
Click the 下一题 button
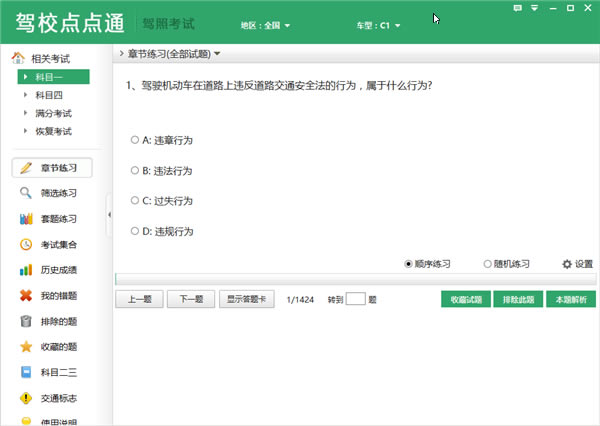pyautogui.click(x=190, y=299)
